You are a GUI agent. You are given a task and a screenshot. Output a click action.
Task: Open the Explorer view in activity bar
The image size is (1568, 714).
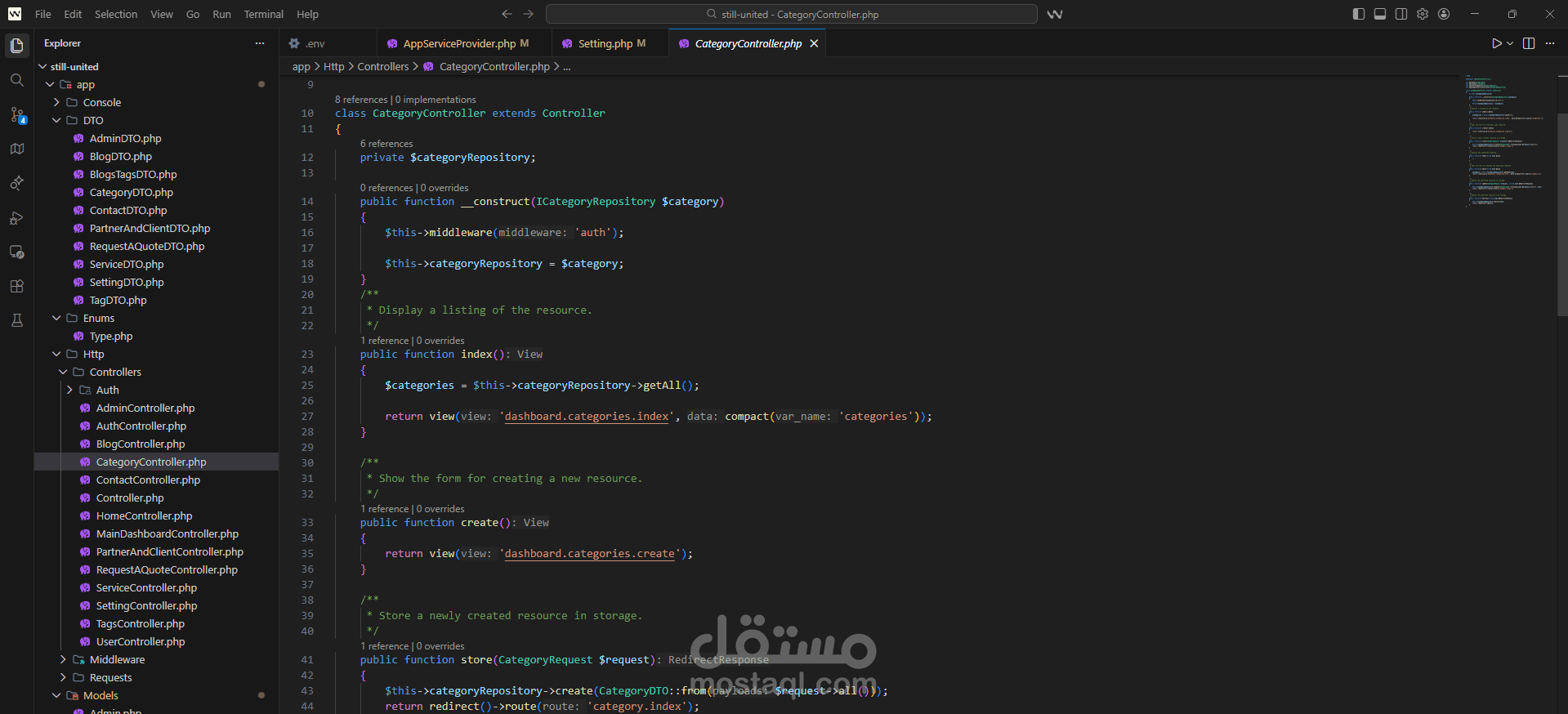(x=16, y=46)
